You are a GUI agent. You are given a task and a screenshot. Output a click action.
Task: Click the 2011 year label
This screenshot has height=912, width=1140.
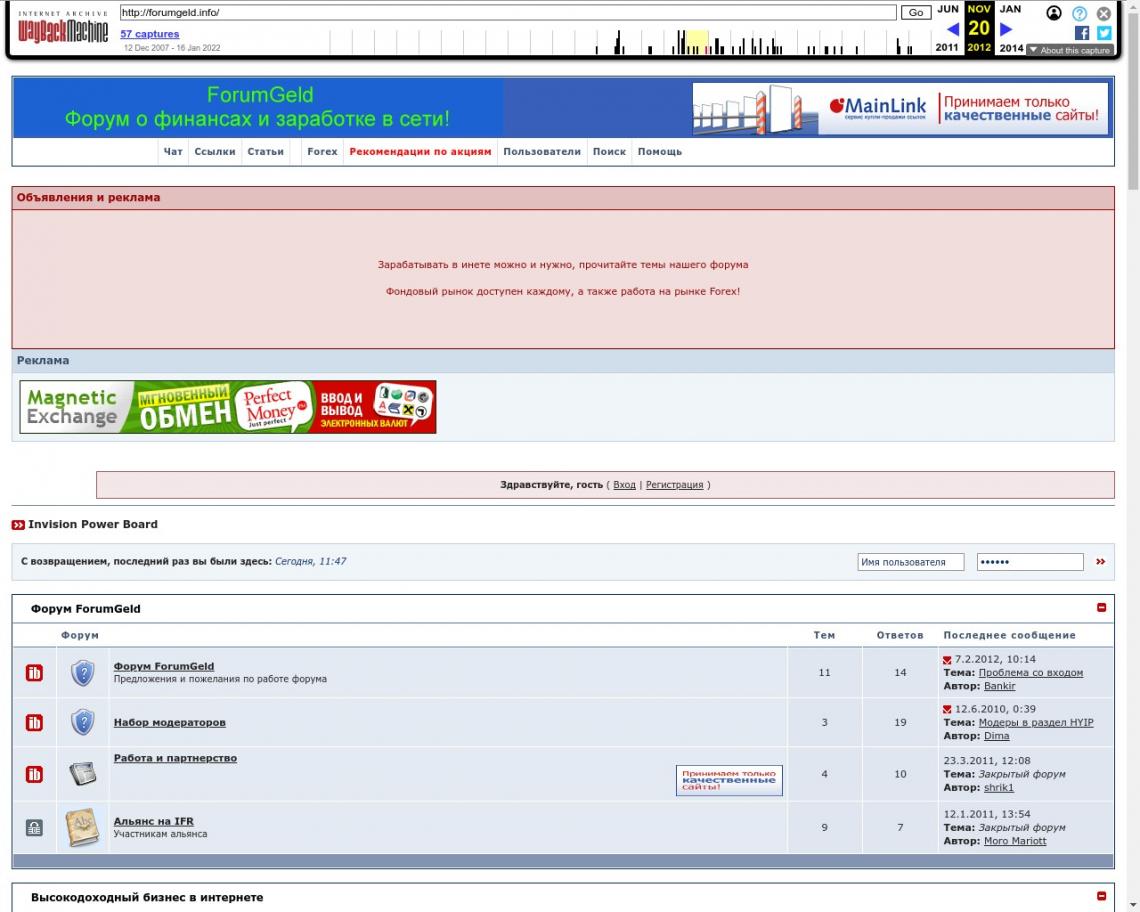pyautogui.click(x=947, y=48)
